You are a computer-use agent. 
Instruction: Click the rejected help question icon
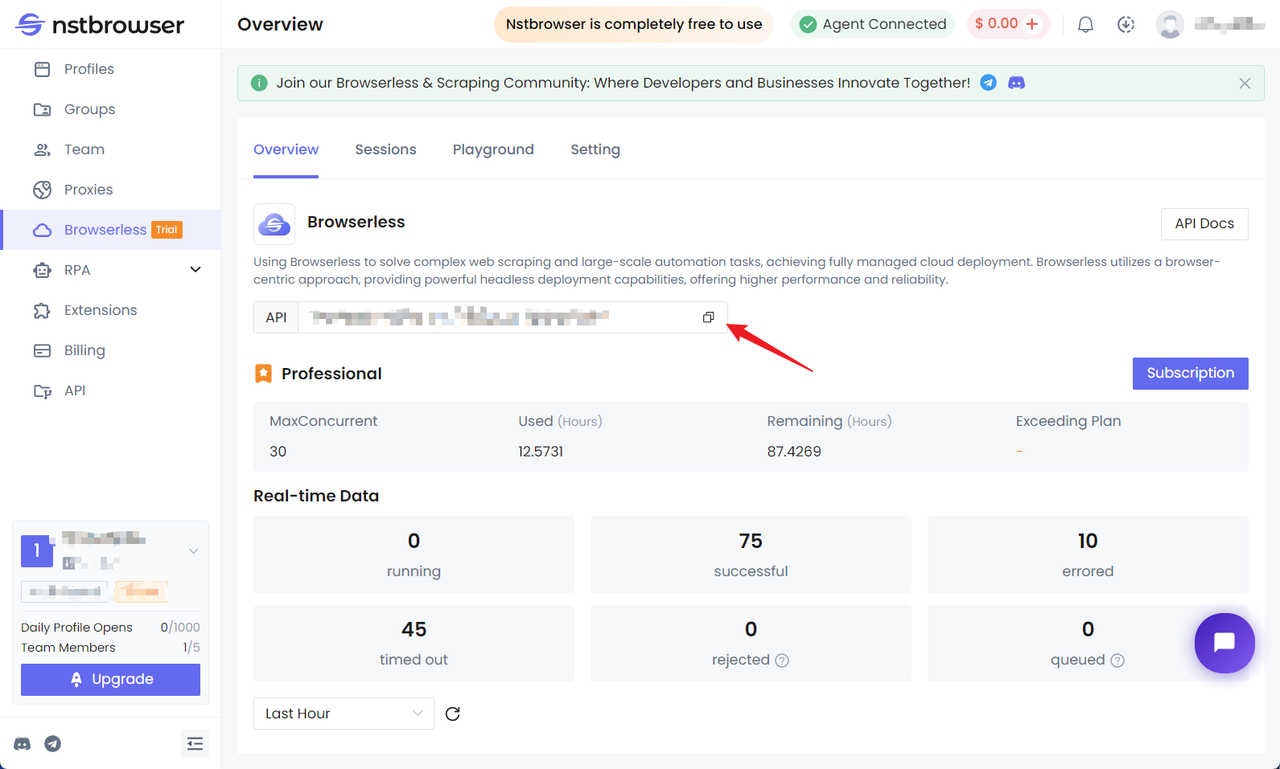pos(782,660)
